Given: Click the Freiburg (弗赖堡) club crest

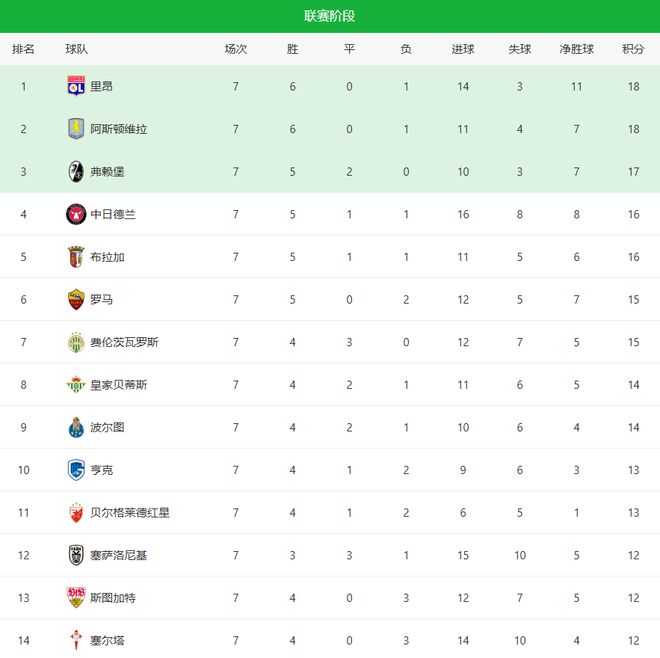Looking at the screenshot, I should 75,171.
